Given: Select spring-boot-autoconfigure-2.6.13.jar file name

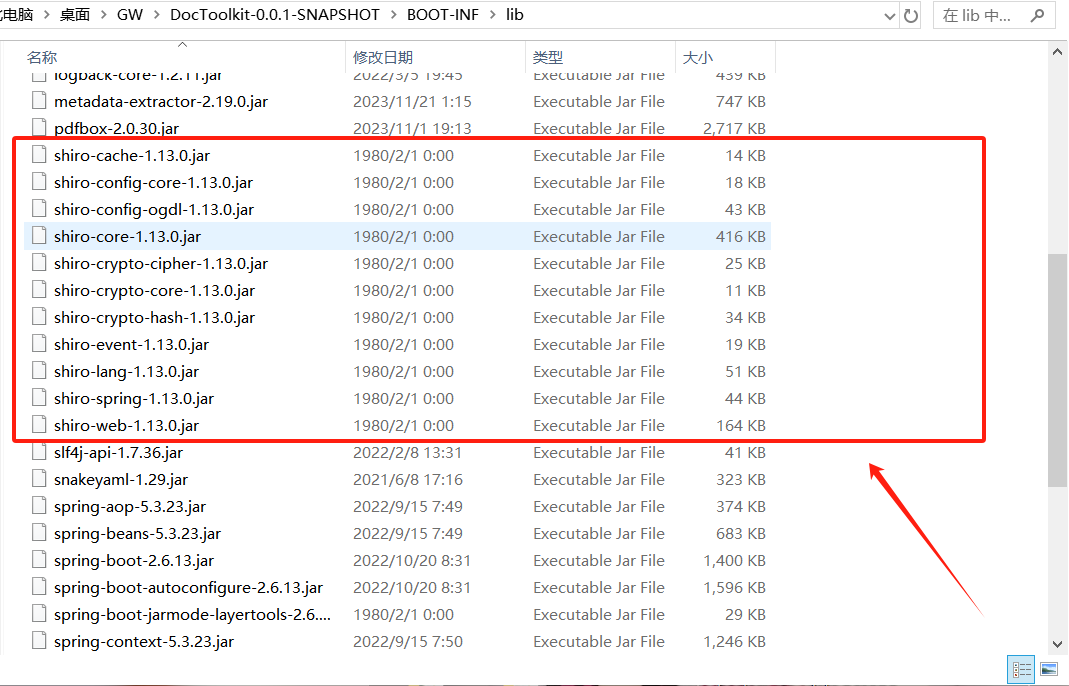Looking at the screenshot, I should pyautogui.click(x=188, y=587).
